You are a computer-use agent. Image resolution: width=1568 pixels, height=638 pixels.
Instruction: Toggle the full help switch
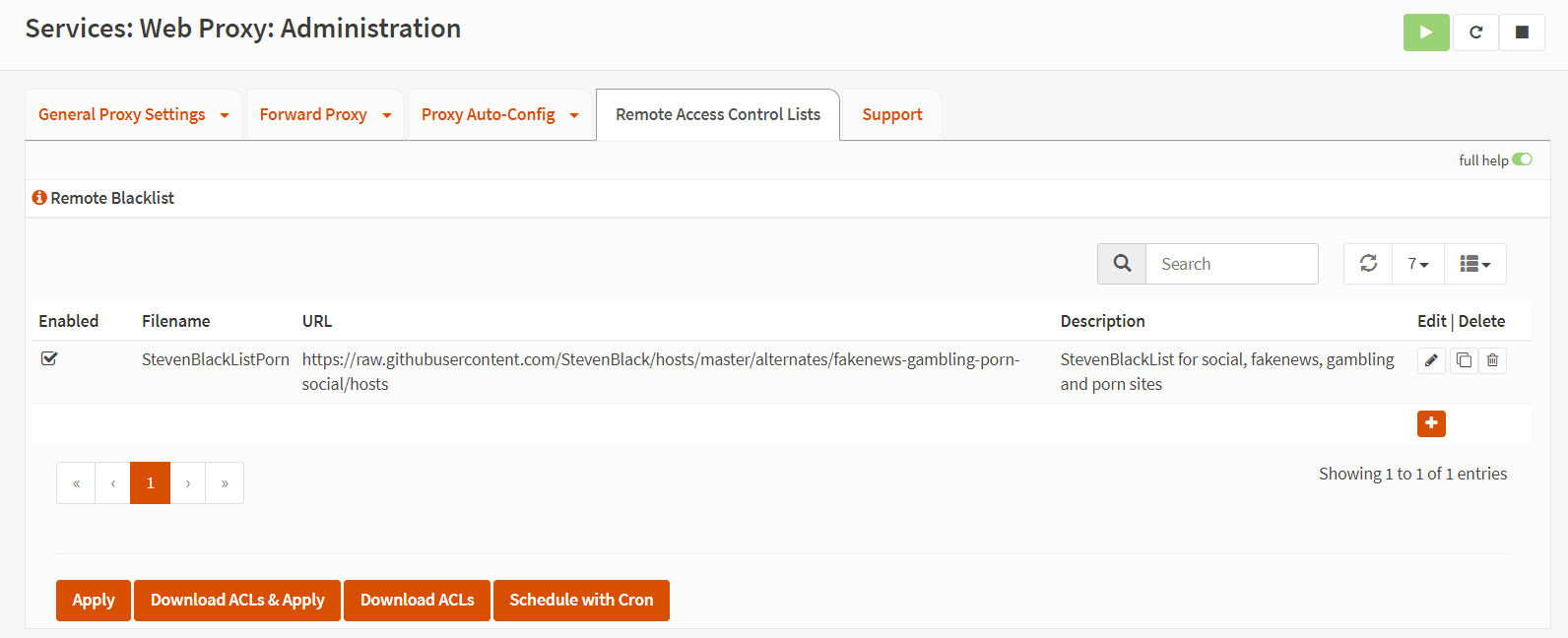click(x=1522, y=159)
